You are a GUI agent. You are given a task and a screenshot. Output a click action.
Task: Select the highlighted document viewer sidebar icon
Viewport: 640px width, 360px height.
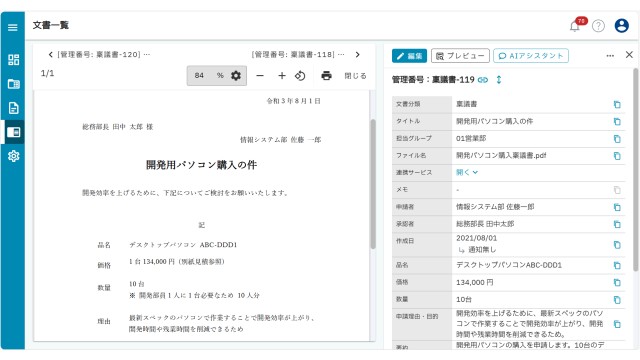[x=13, y=132]
